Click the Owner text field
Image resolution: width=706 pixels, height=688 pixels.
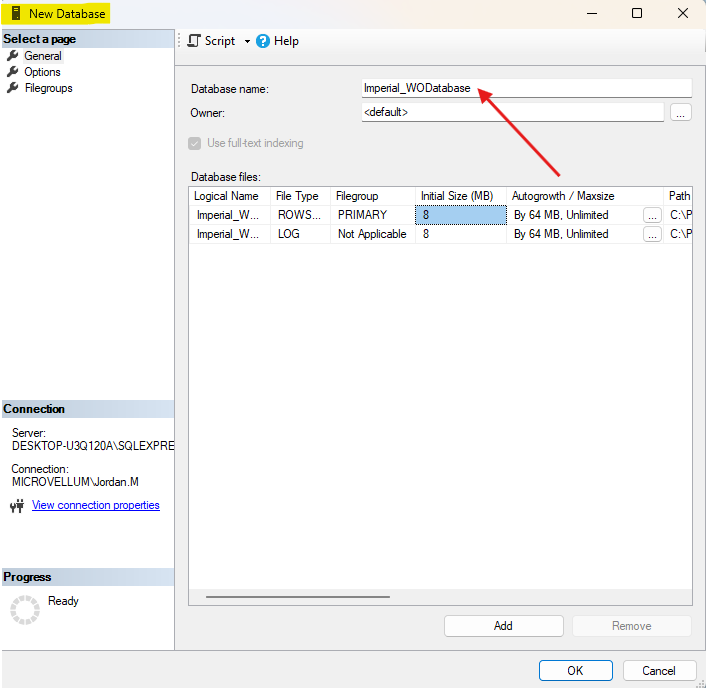click(512, 112)
